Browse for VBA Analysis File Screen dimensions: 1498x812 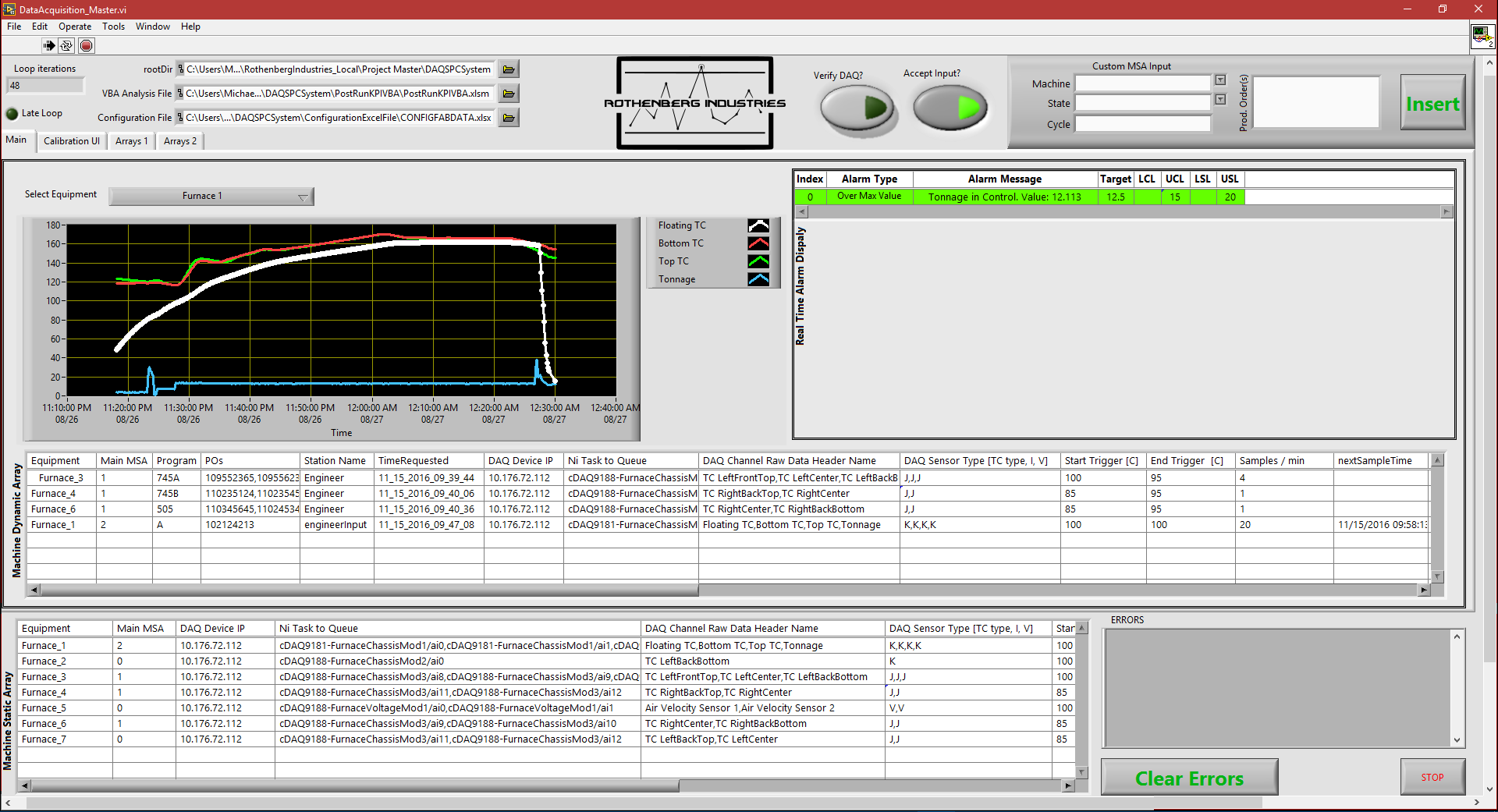(509, 94)
